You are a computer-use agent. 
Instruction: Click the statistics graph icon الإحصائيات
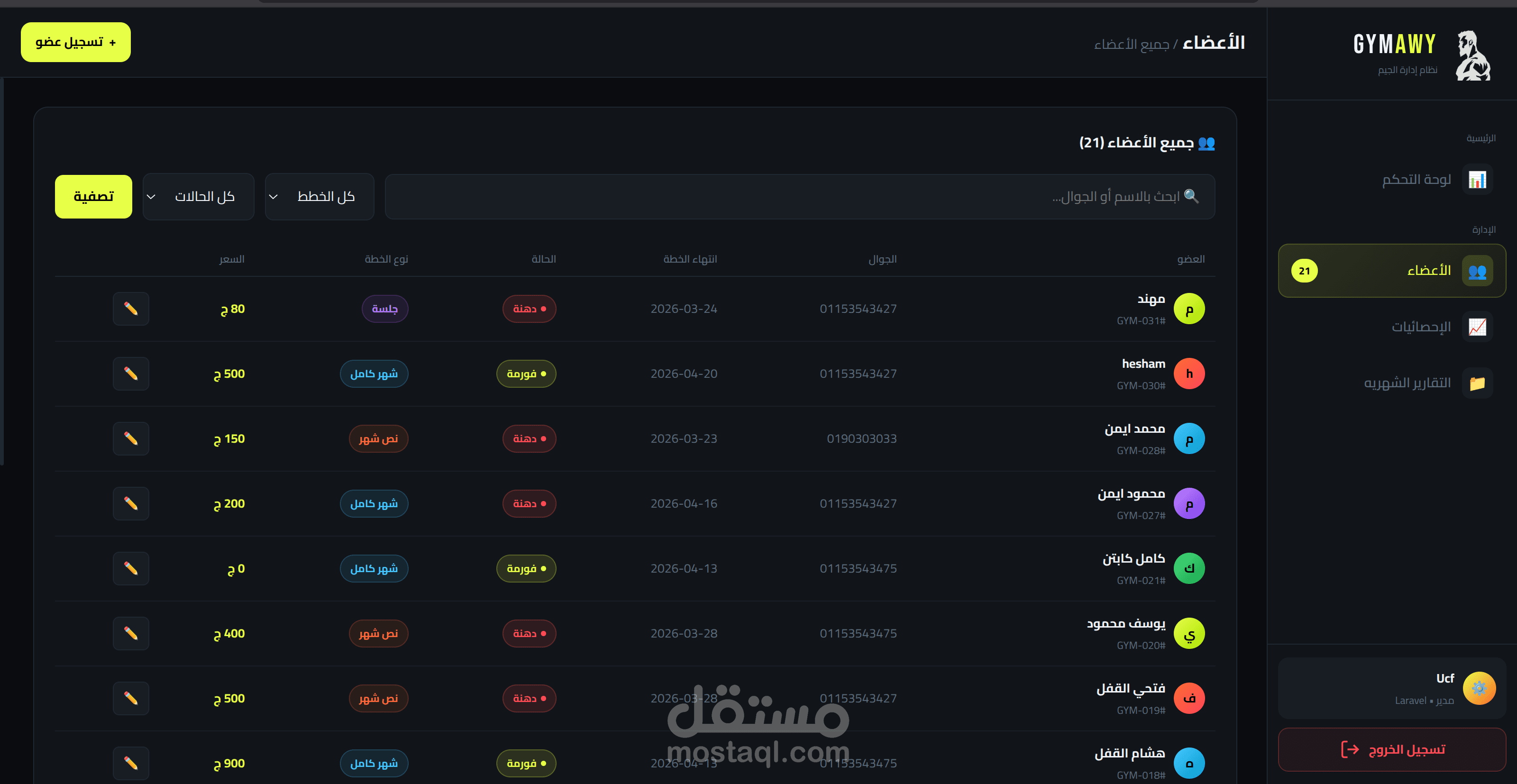[1477, 327]
